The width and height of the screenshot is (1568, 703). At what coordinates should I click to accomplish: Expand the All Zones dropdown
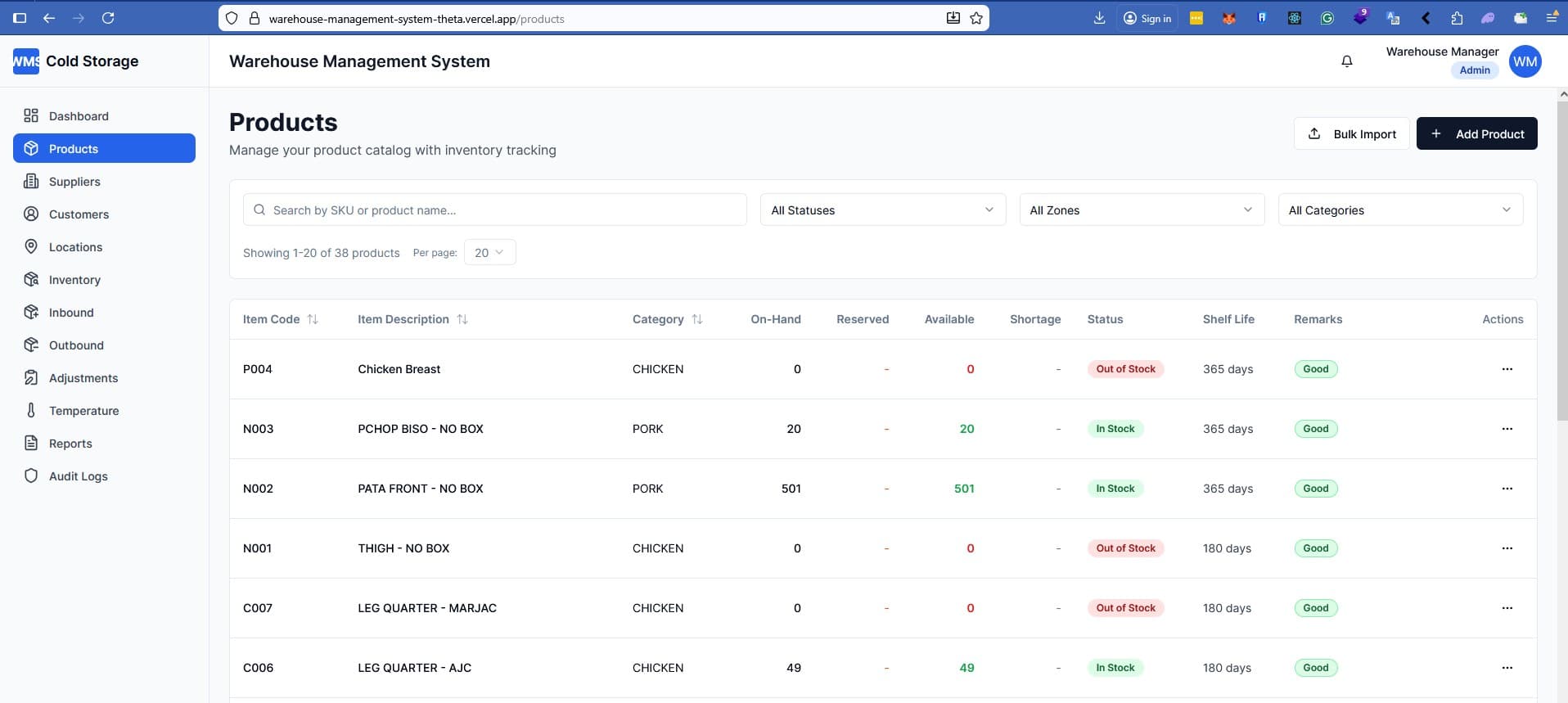[1141, 210]
